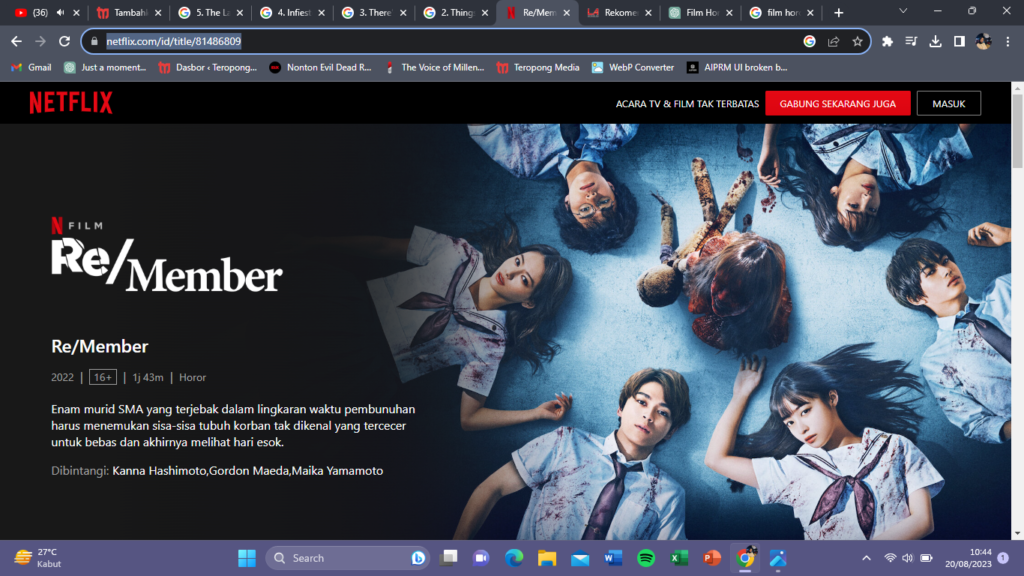
Task: Launch Microsoft Edge from taskbar
Action: (514, 558)
